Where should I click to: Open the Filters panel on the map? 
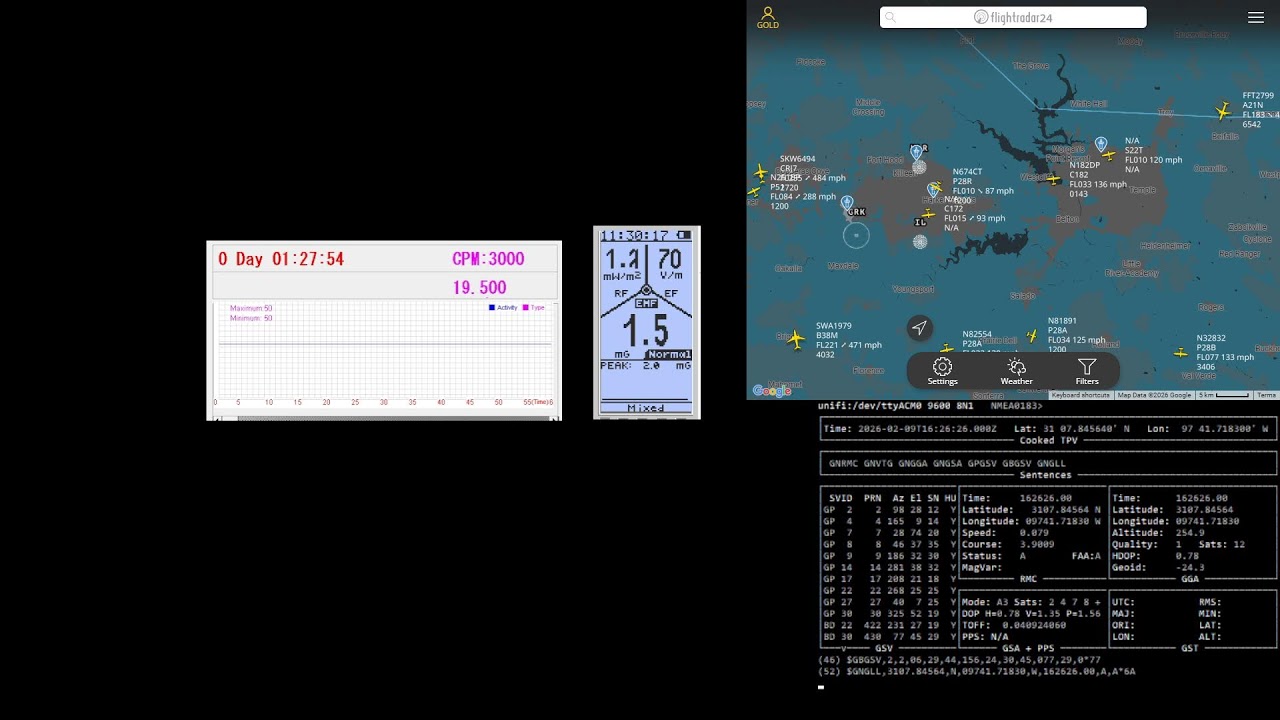coord(1087,371)
